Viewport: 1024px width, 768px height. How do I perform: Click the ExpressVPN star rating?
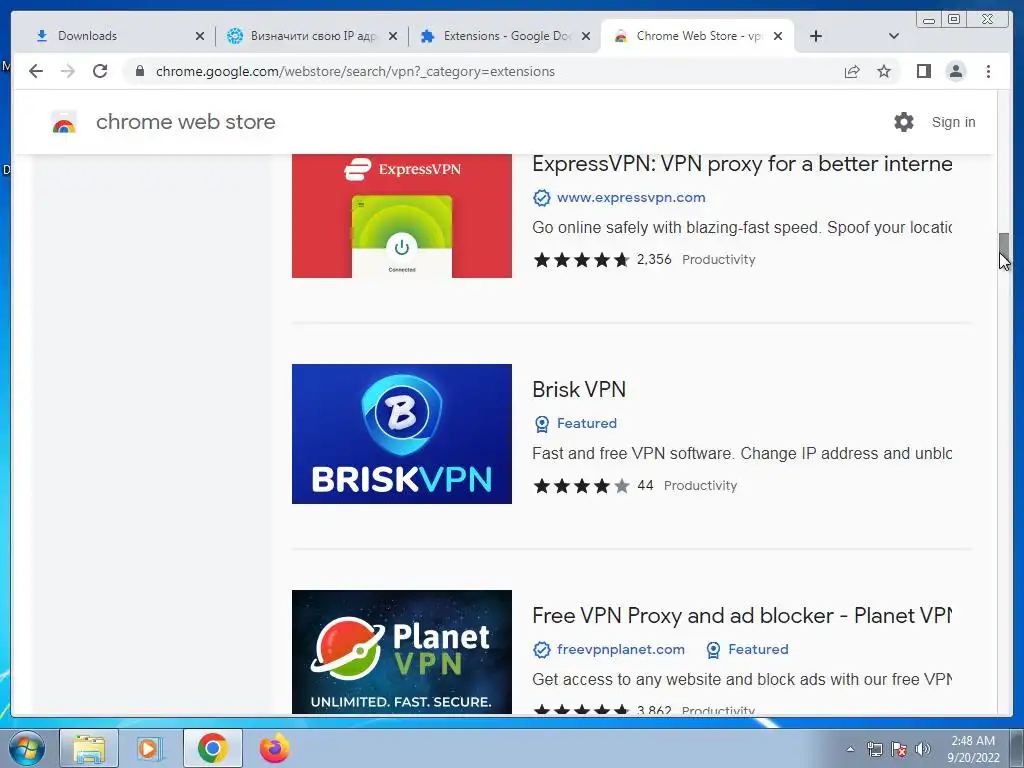(x=581, y=260)
